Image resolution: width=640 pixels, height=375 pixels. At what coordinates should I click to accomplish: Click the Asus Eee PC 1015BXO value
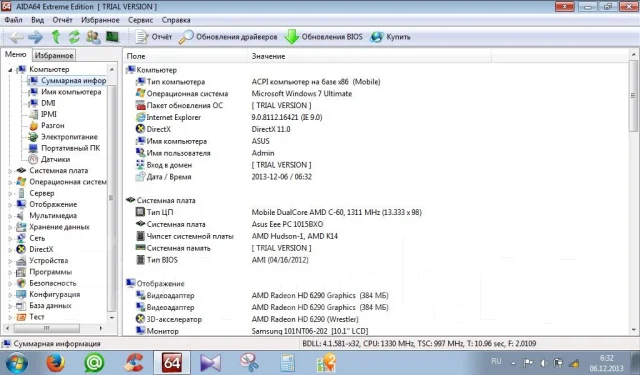click(x=287, y=224)
